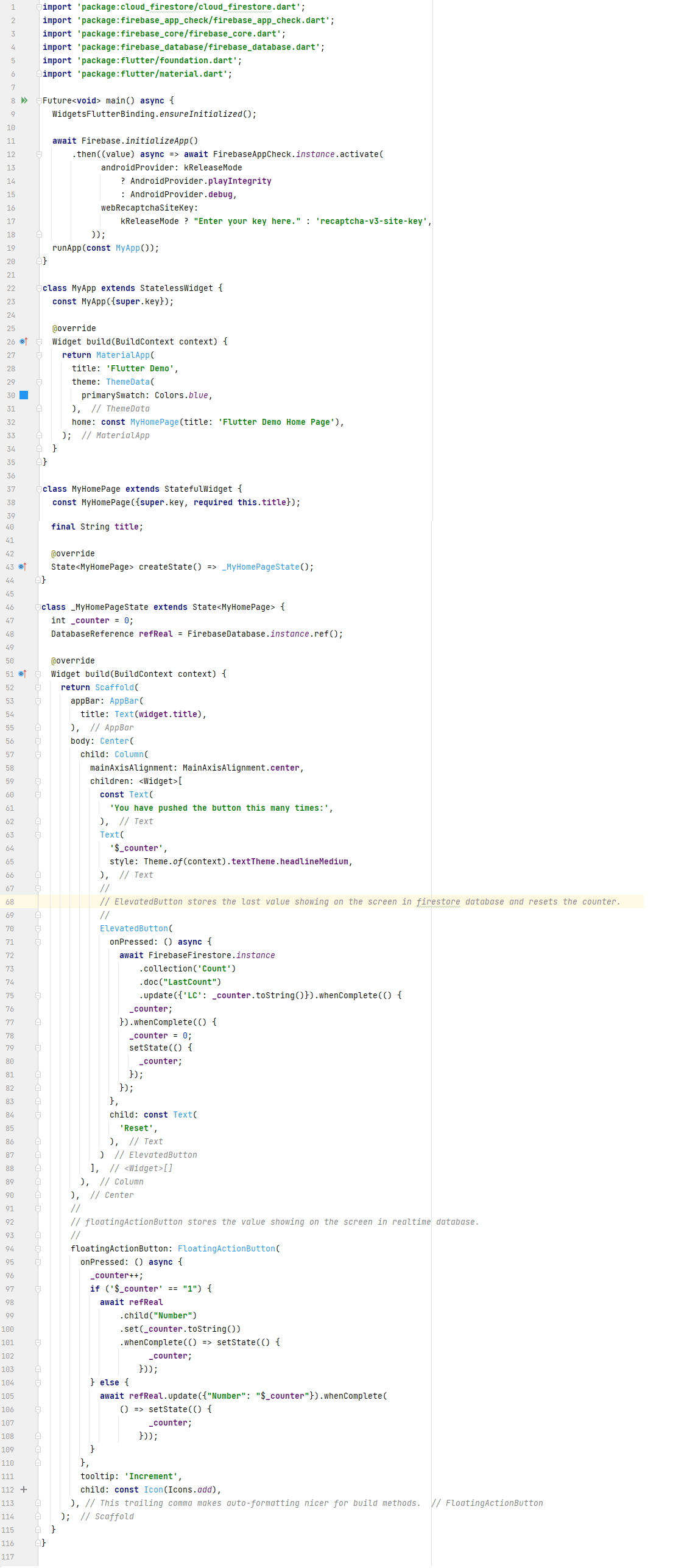Click tooltip: 'Increment' string
The image size is (687, 1568).
150,1476
